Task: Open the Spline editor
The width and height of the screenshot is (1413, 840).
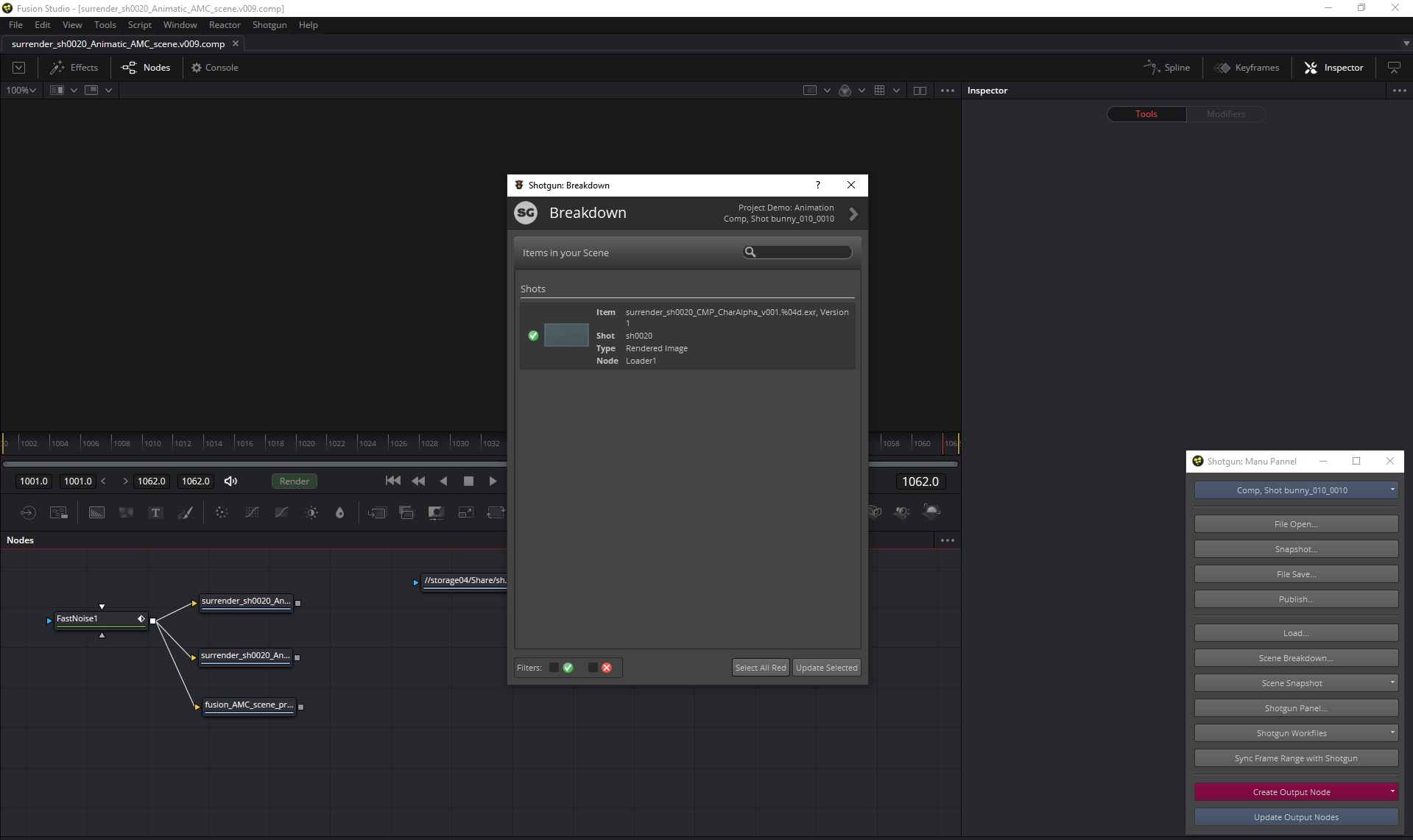Action: click(1167, 68)
